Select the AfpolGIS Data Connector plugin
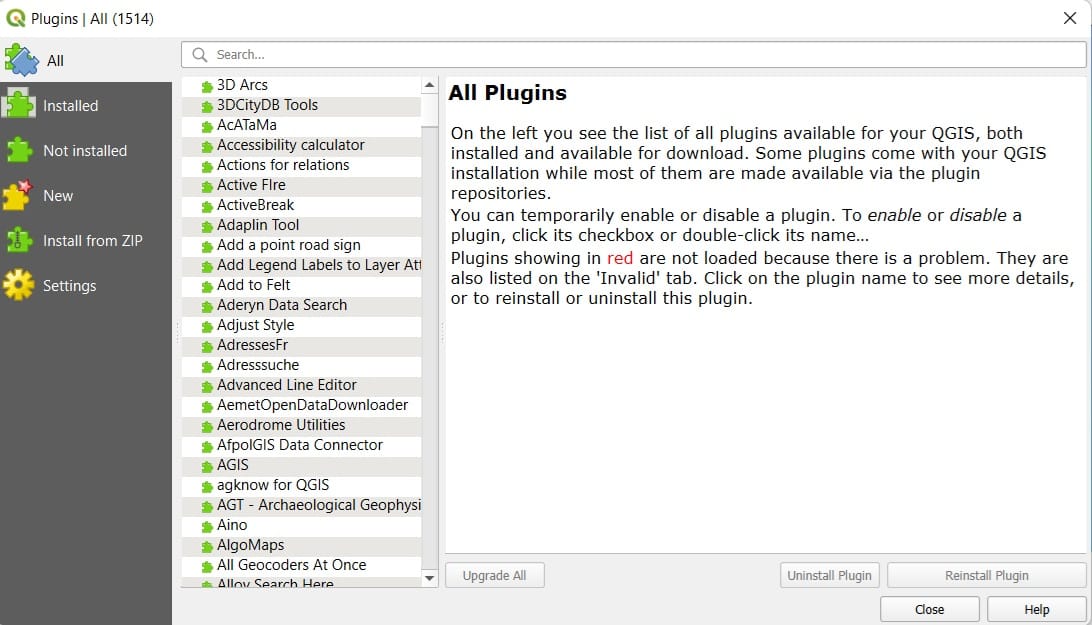 (x=302, y=445)
